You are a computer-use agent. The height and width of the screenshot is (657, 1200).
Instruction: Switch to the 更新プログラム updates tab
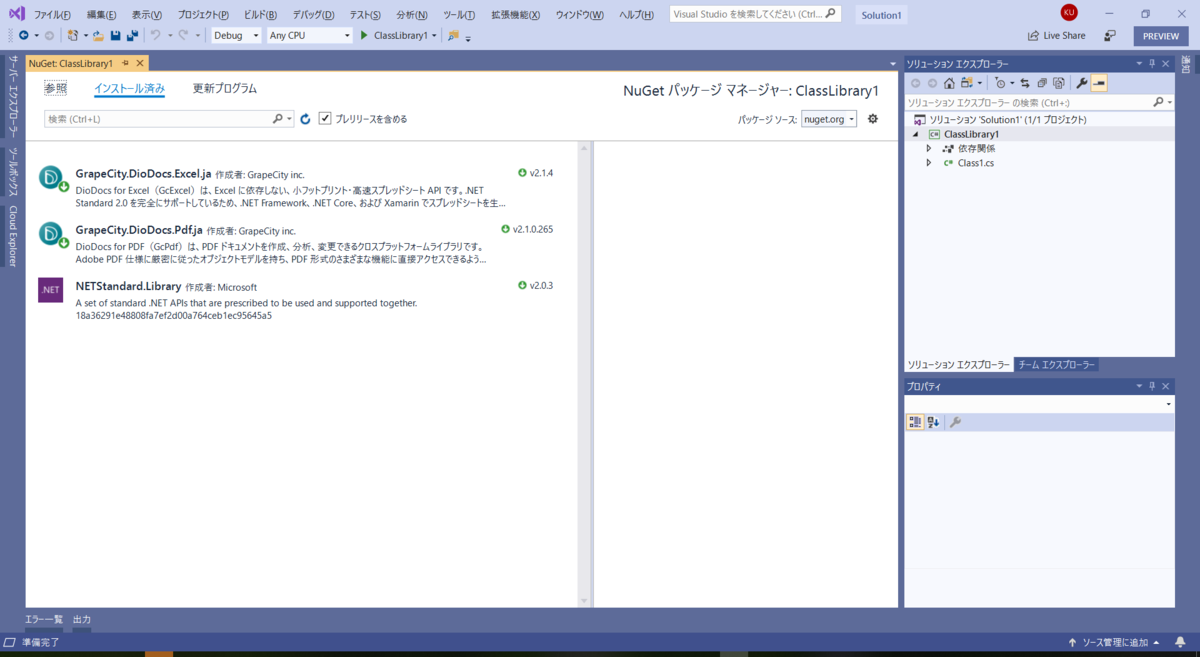tap(225, 88)
